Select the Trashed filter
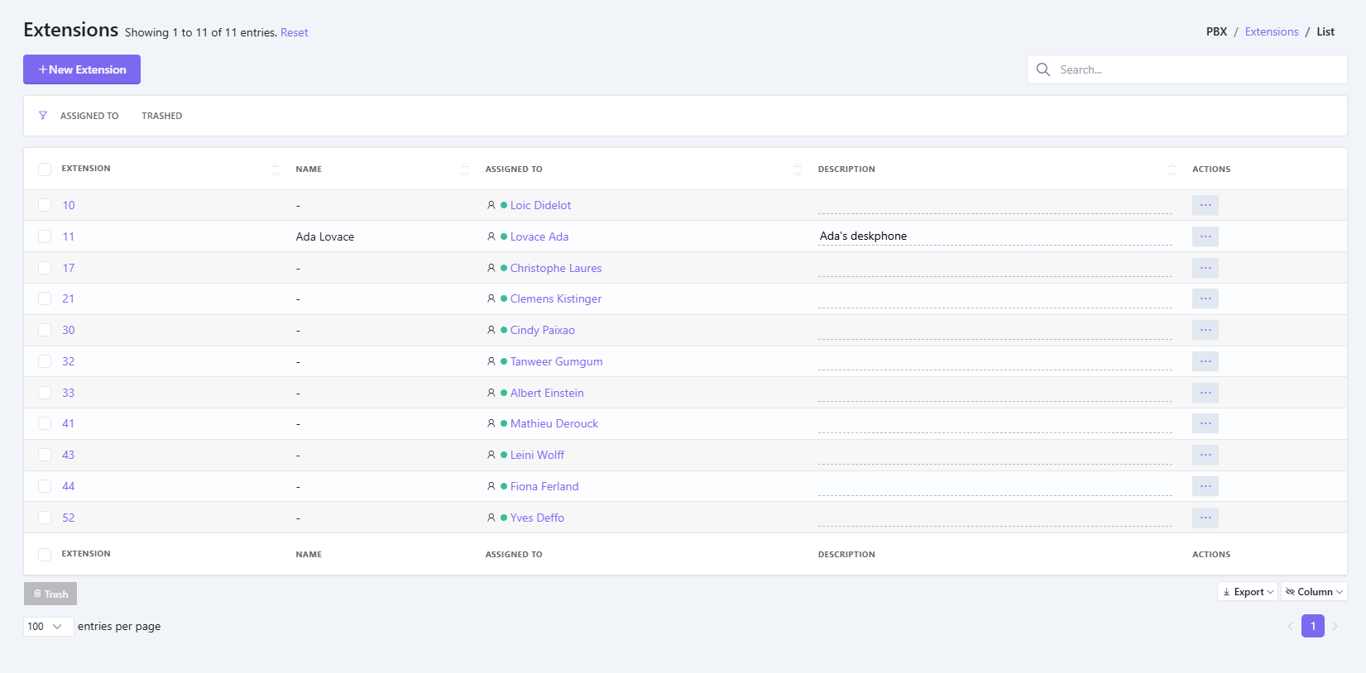The width and height of the screenshot is (1366, 673). point(162,116)
